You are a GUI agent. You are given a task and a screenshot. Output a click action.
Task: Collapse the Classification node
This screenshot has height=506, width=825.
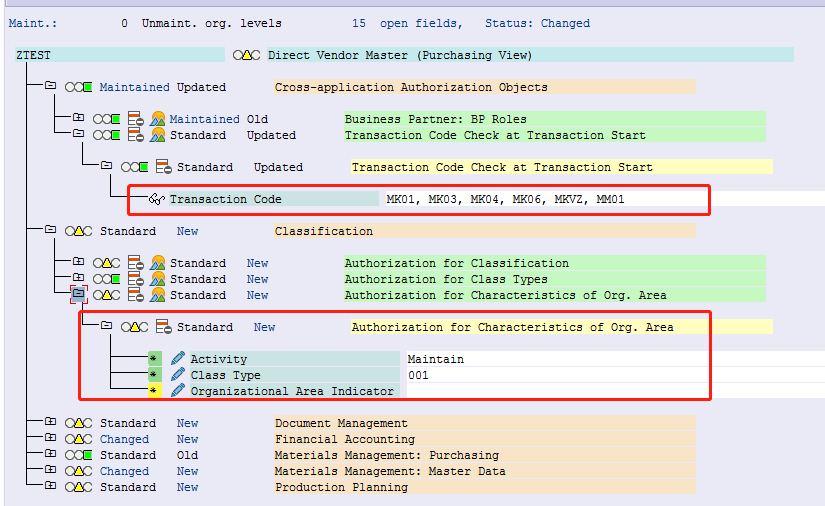point(51,229)
